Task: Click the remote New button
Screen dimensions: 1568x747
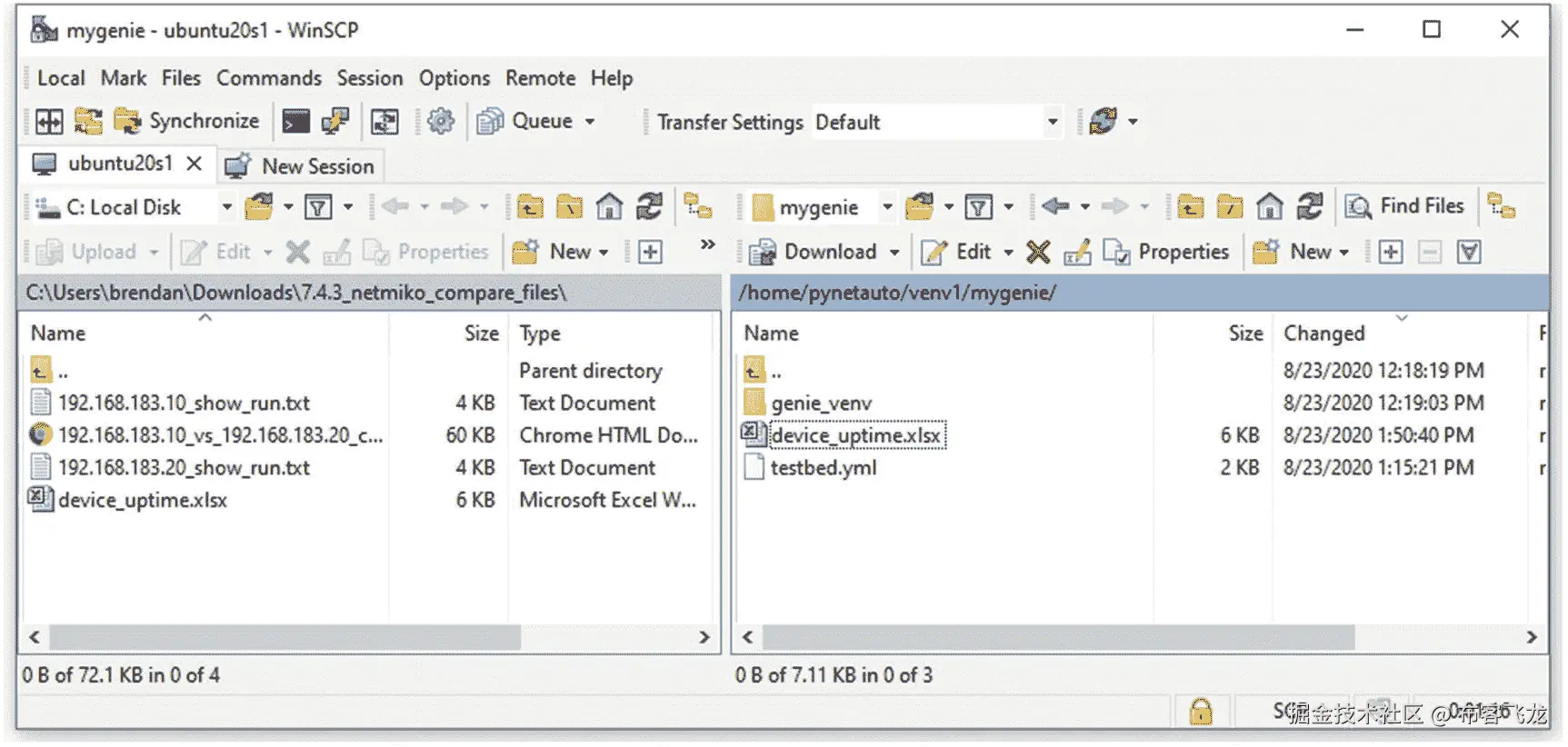Action: tap(1292, 252)
